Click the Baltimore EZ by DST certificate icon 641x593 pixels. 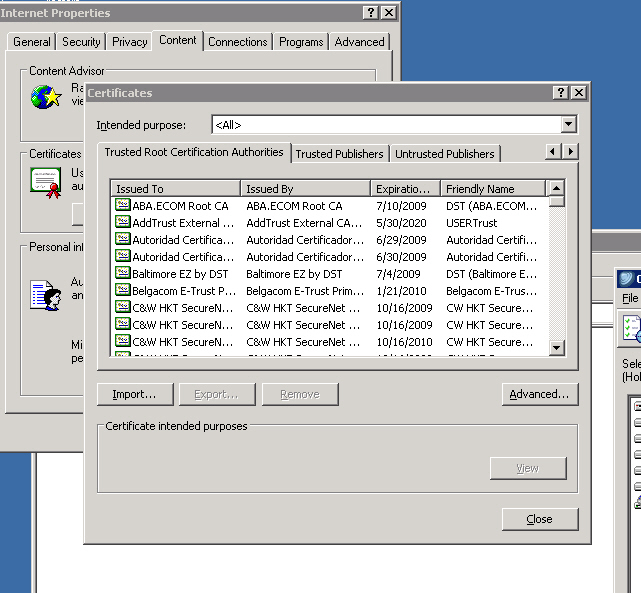click(123, 273)
